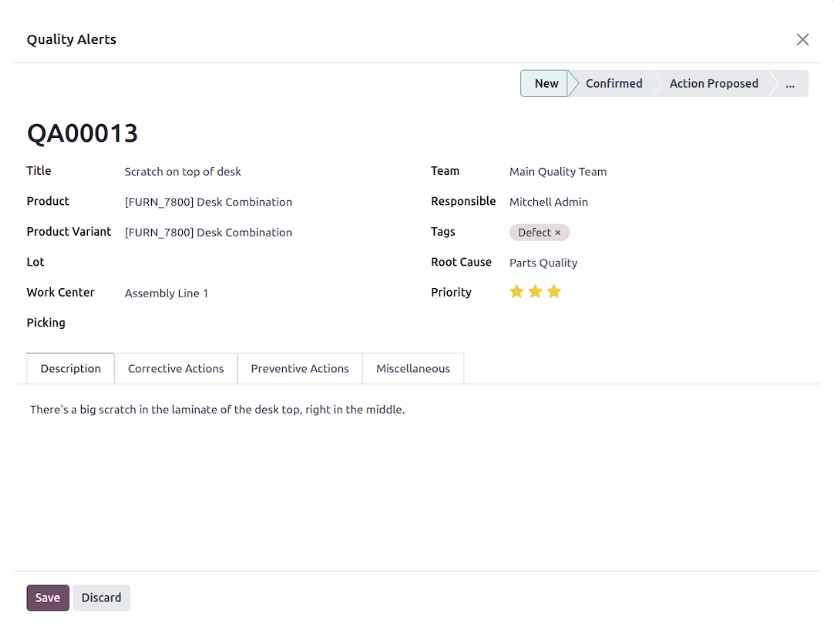
Task: Close the Quality Alerts dialog
Action: pyautogui.click(x=802, y=40)
